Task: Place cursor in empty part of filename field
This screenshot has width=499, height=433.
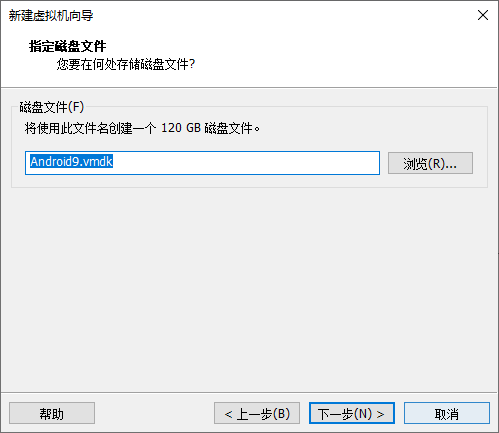Action: [247, 163]
